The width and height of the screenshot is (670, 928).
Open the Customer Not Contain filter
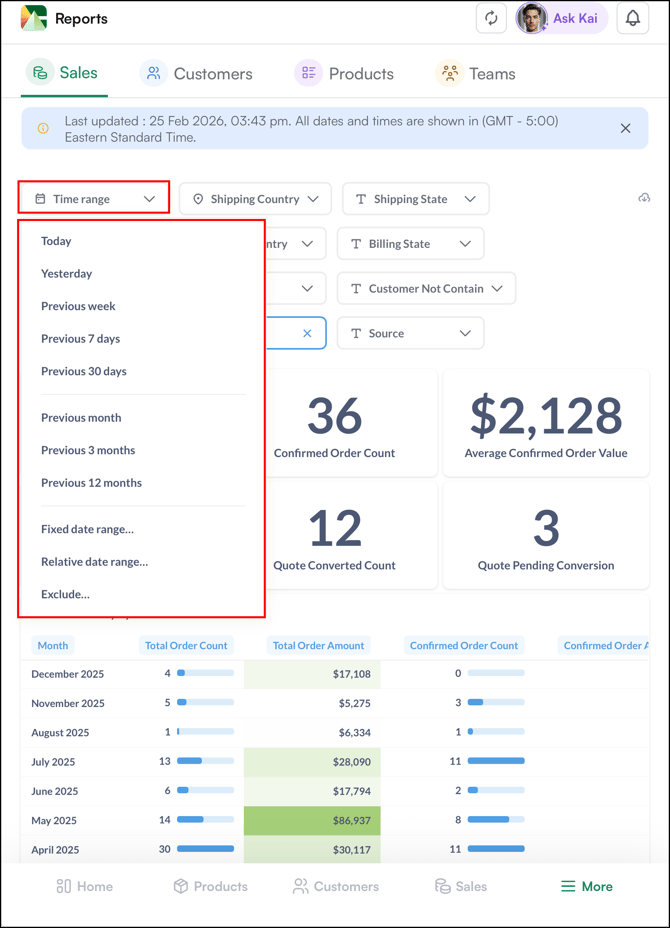coord(426,288)
